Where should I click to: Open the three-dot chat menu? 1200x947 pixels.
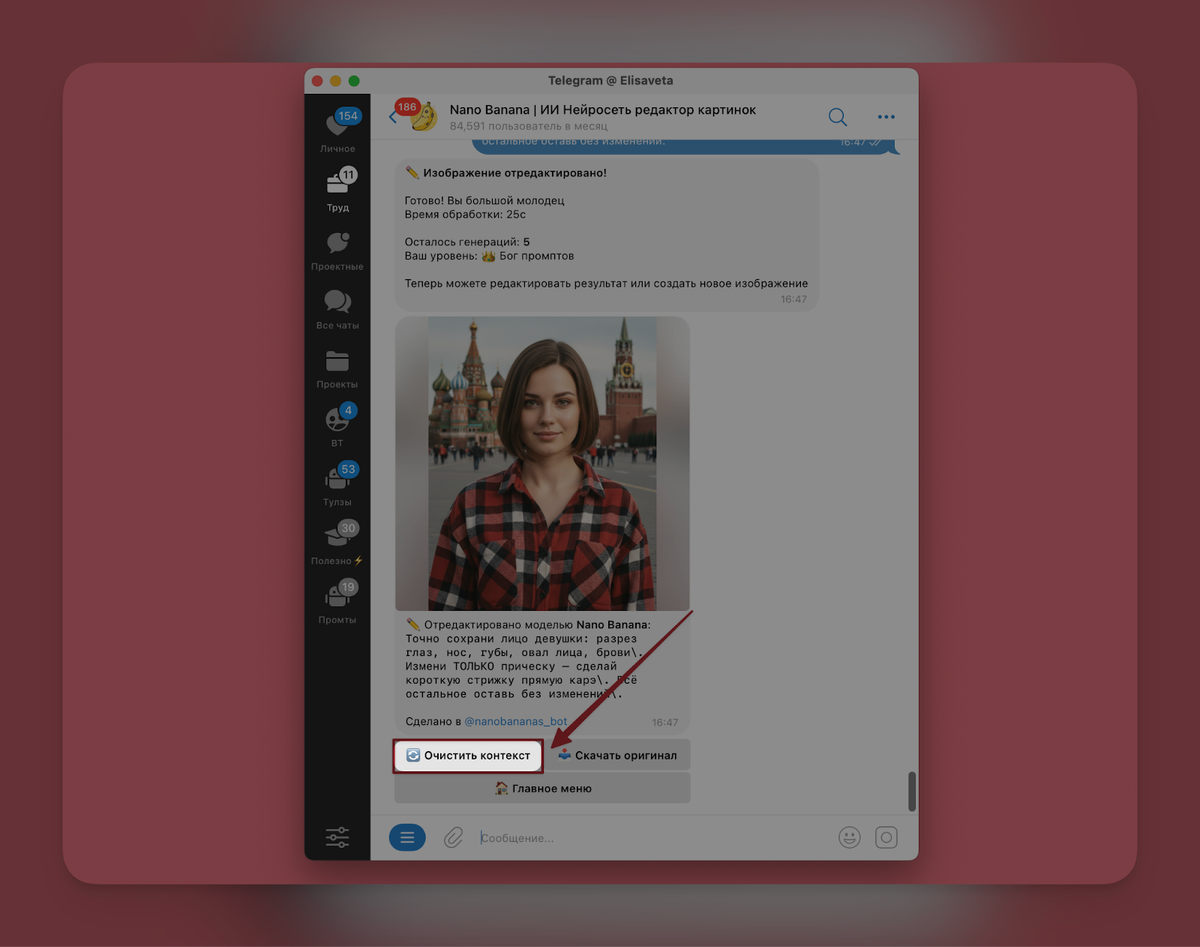tap(886, 117)
